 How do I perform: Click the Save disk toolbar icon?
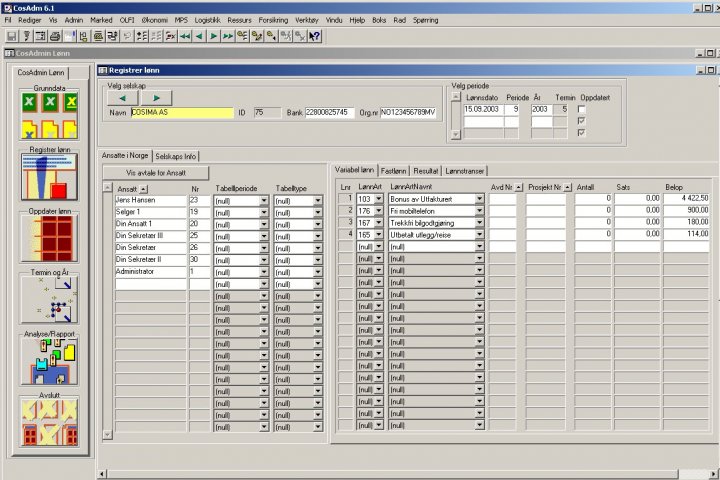pos(12,36)
